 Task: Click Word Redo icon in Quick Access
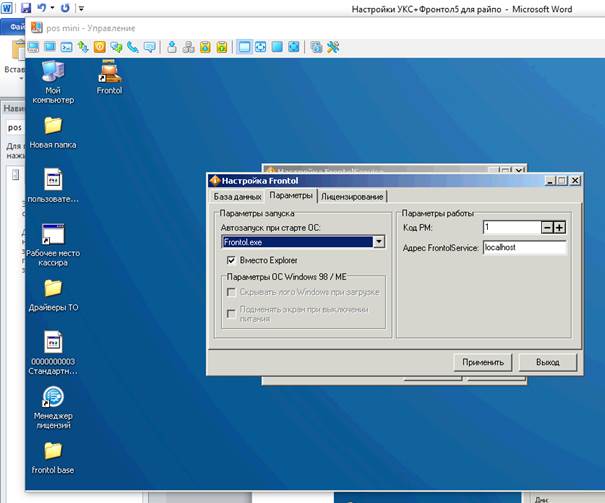click(x=66, y=8)
